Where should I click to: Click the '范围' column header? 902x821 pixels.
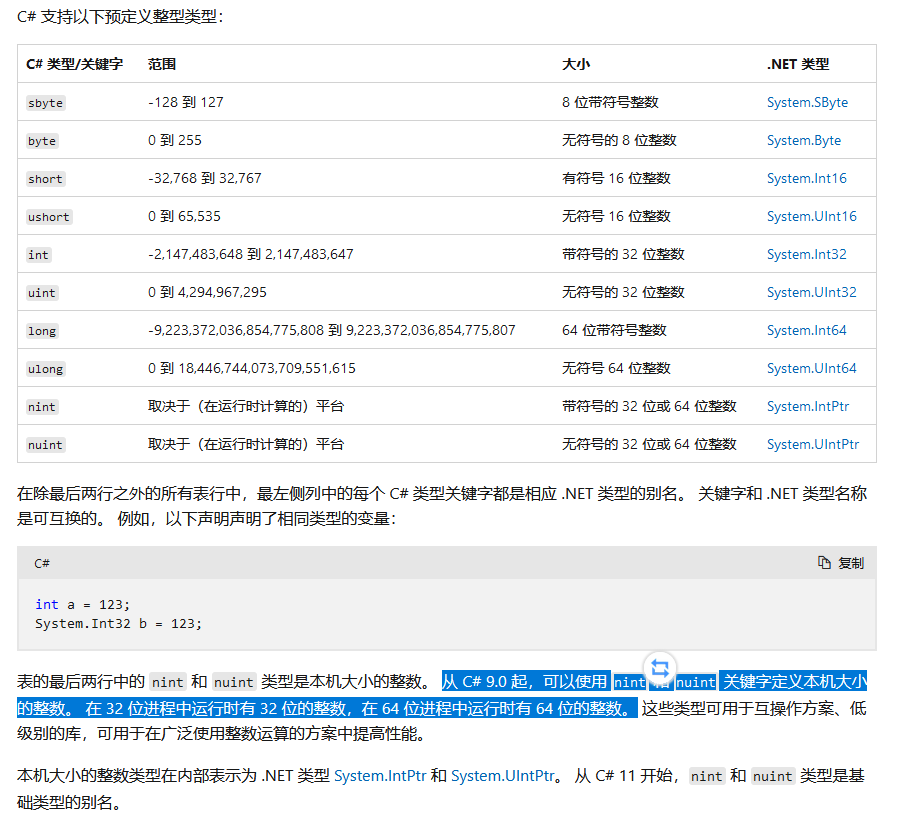pos(162,64)
